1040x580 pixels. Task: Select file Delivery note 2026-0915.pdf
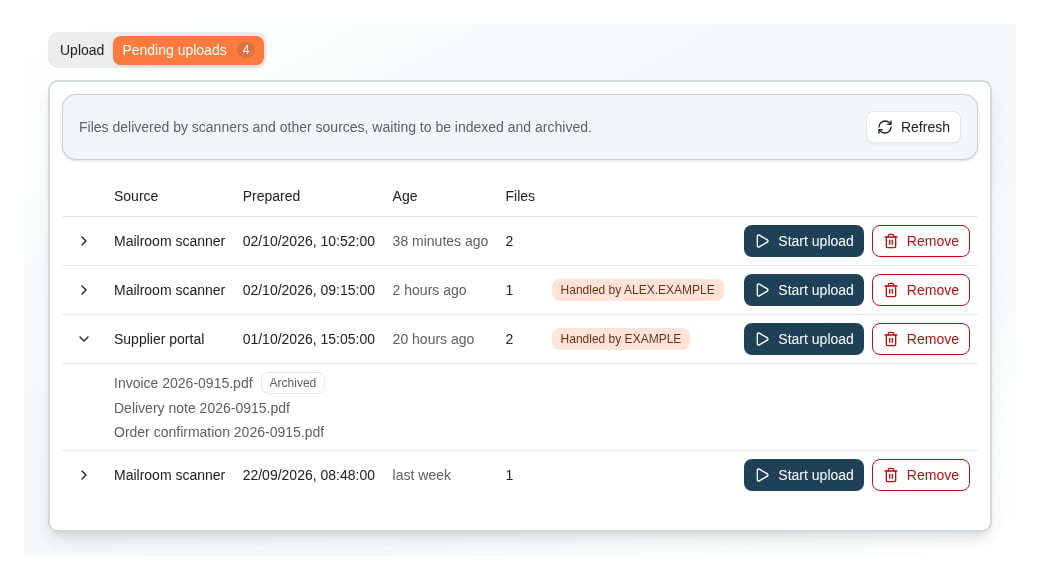click(202, 408)
